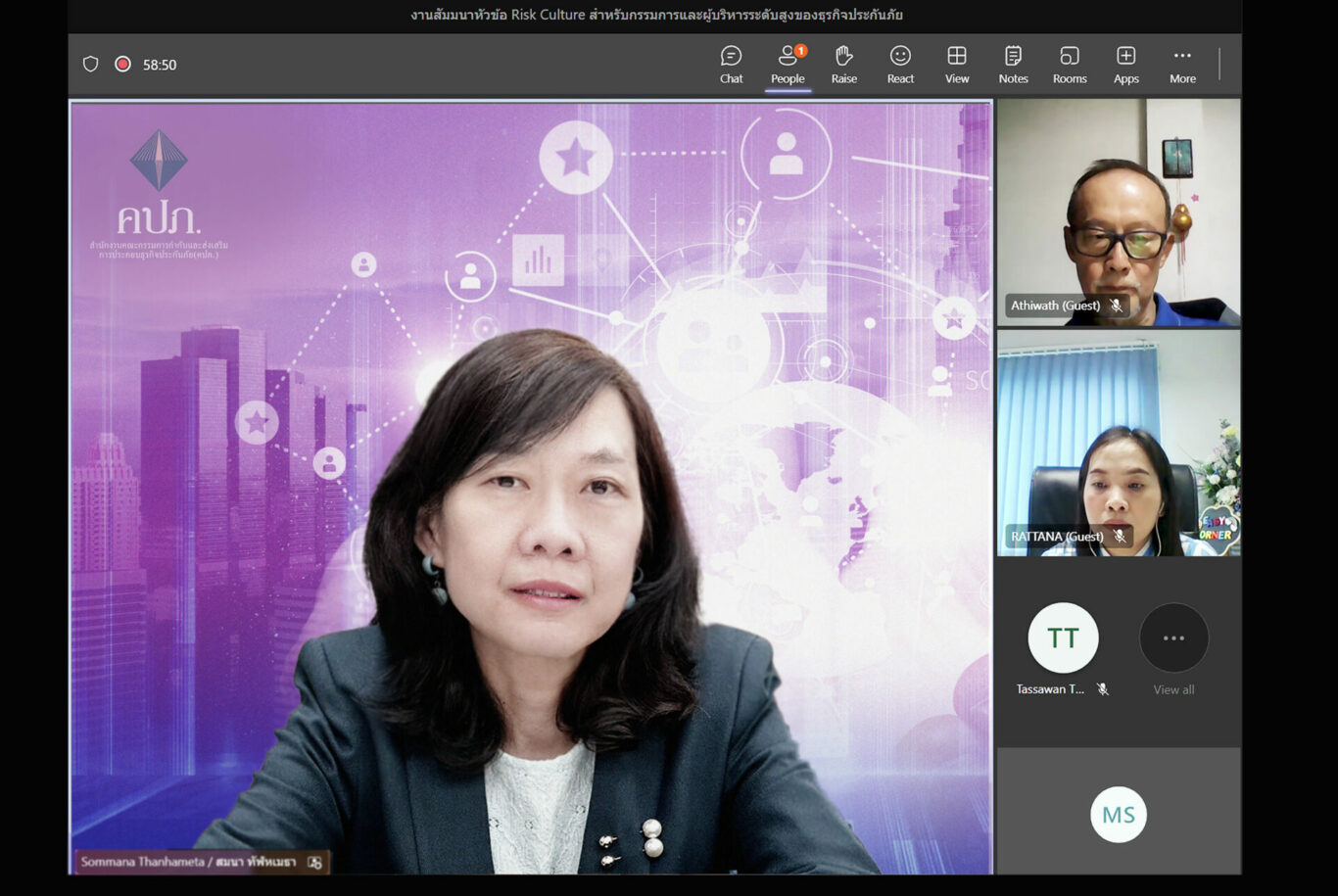The width and height of the screenshot is (1338, 896).
Task: Open the React emoji picker
Action: [900, 65]
